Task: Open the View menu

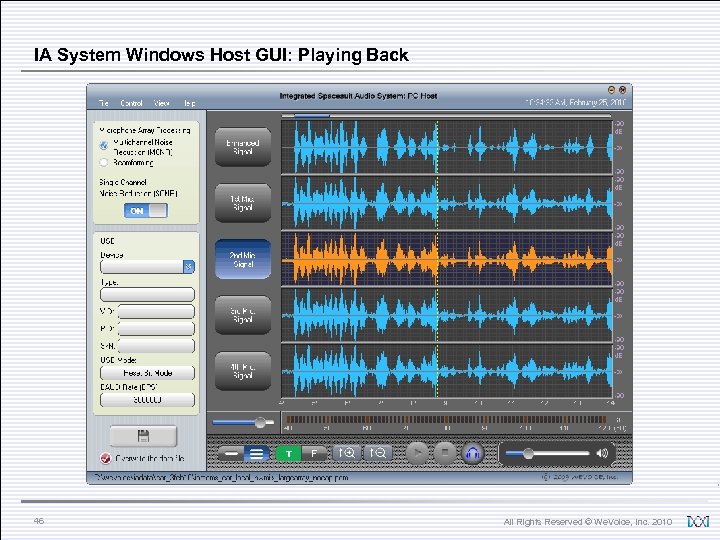Action: pos(162,103)
